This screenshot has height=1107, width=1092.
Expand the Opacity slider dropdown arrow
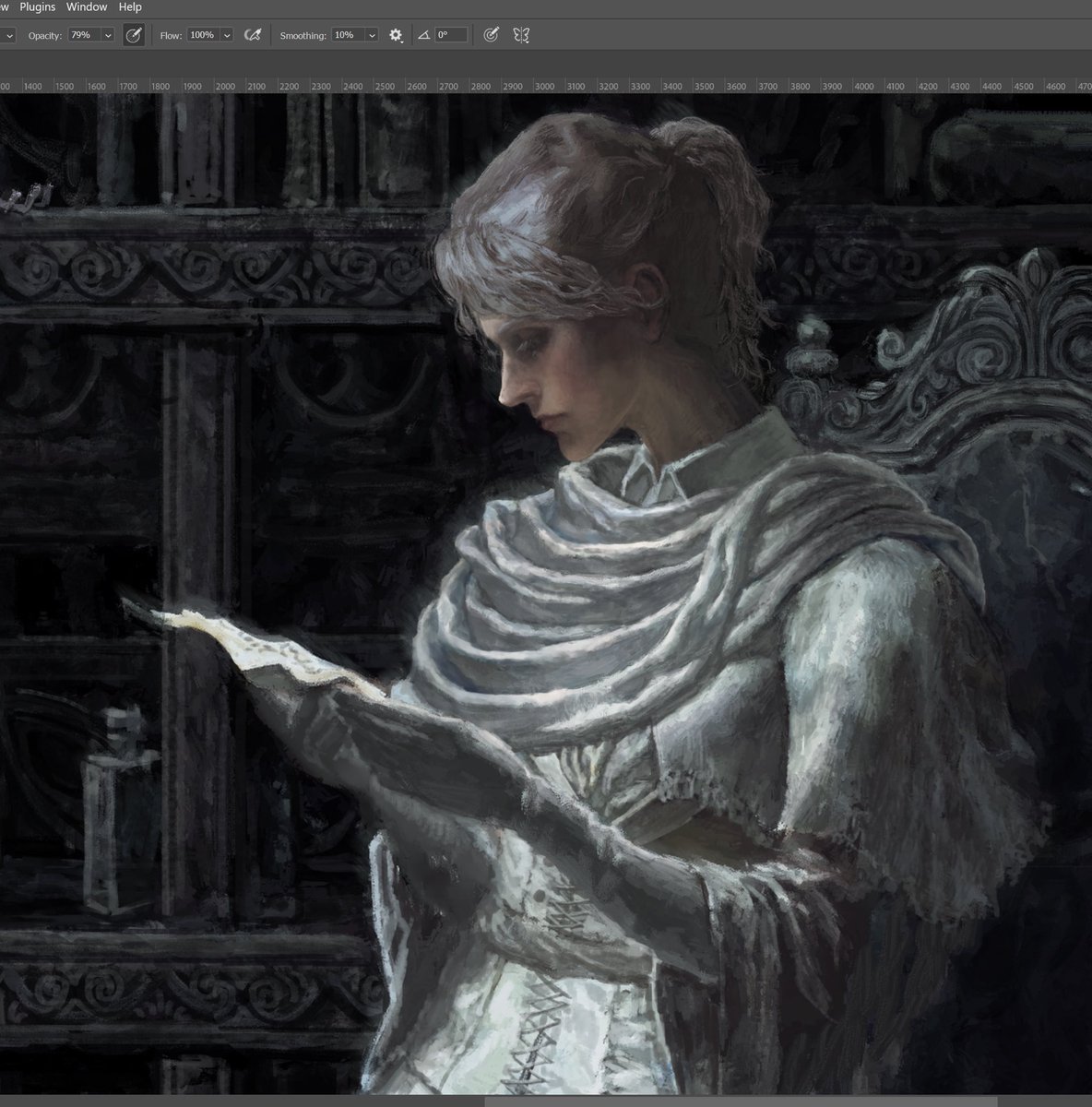[x=108, y=35]
